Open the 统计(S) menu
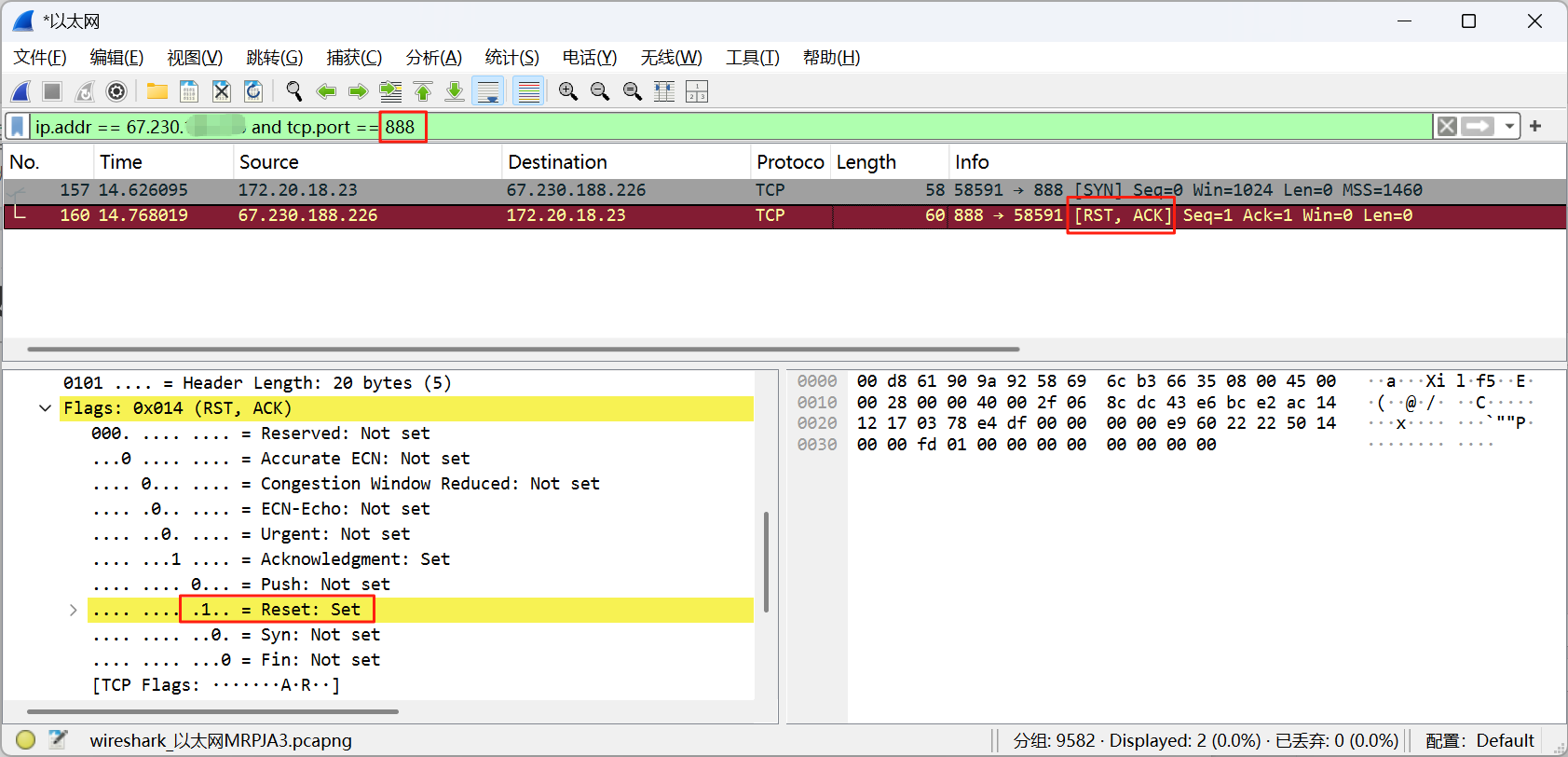Screen dimensions: 1568x757 (x=511, y=58)
